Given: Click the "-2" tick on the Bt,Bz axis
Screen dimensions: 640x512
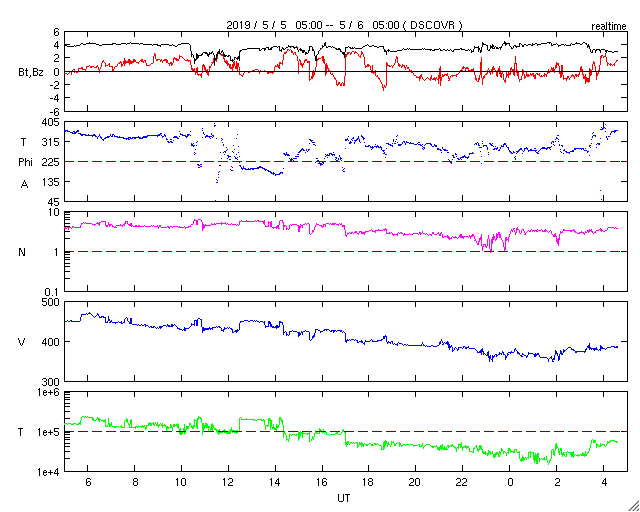Looking at the screenshot, I should coord(54,85).
